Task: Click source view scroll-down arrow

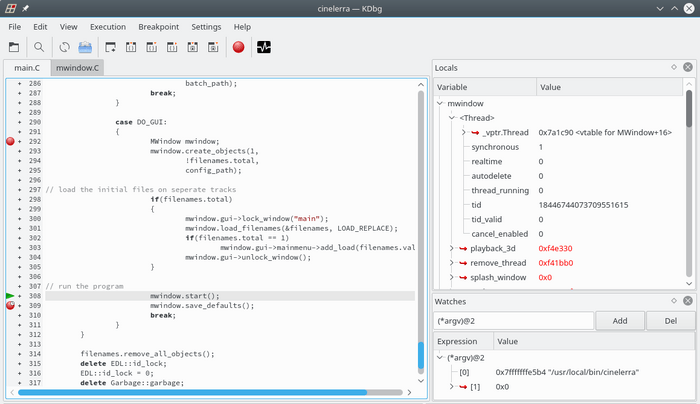Action: coord(421,380)
